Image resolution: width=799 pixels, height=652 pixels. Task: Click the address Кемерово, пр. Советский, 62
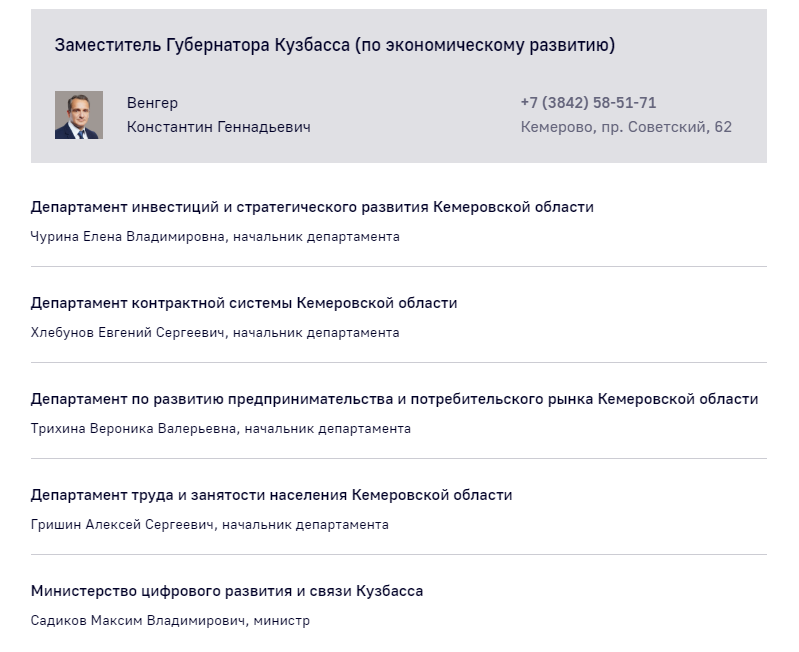tap(626, 127)
